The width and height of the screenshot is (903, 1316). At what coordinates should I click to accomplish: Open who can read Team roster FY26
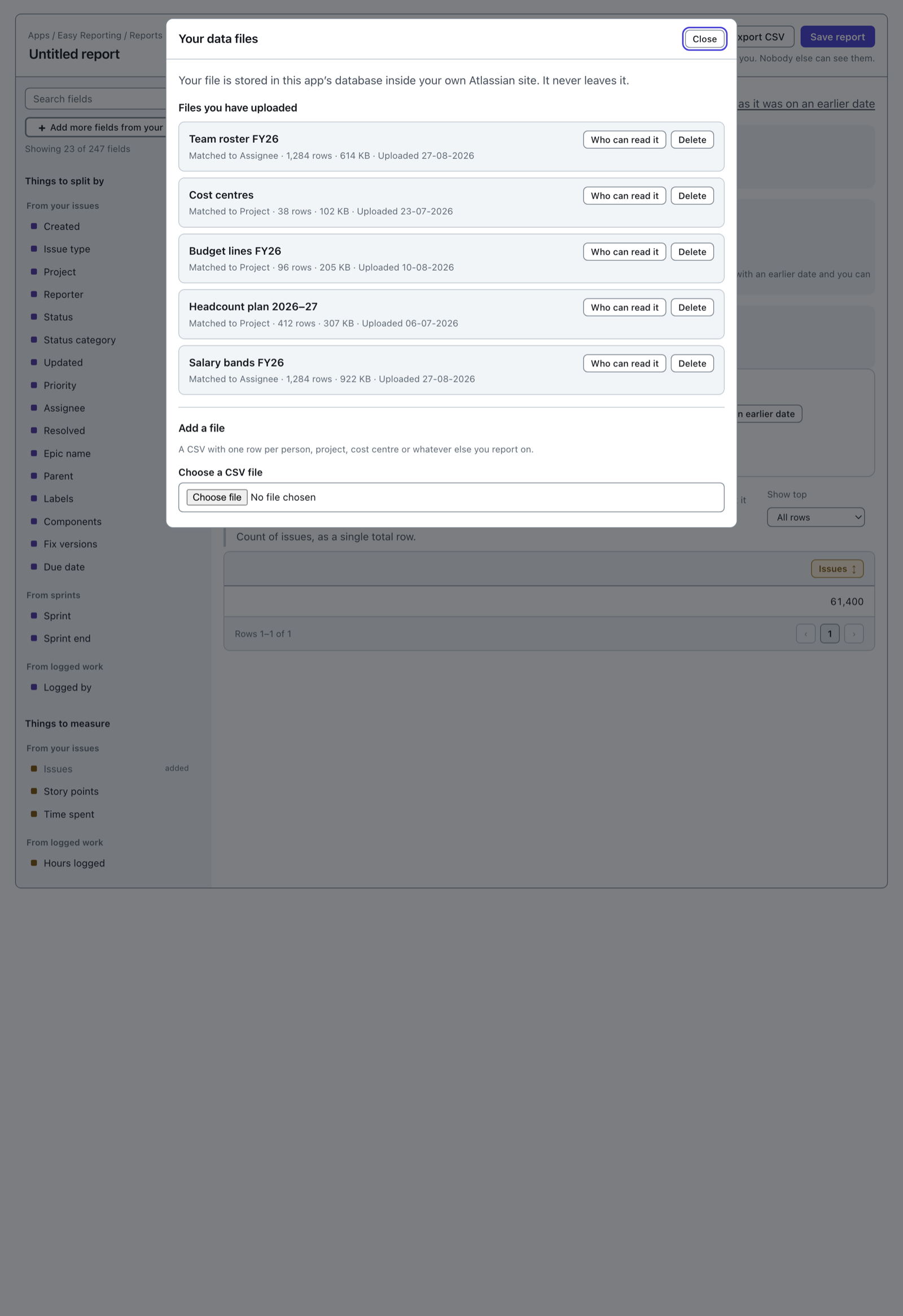click(624, 140)
